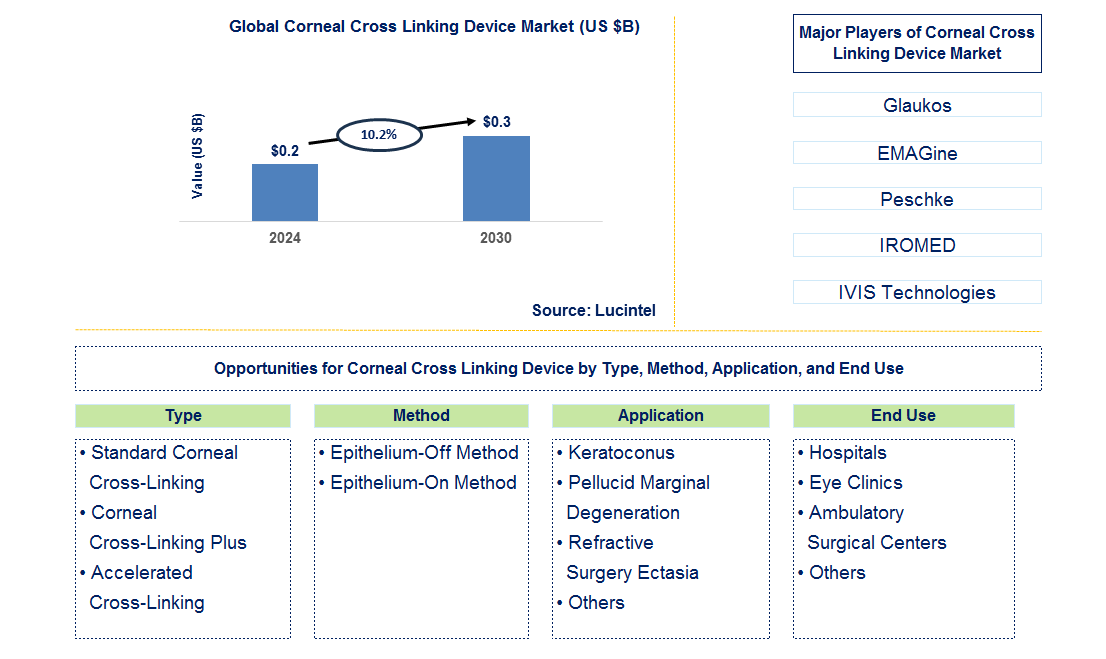Select the End Use column header
The width and height of the screenshot is (1106, 659).
coord(903,415)
